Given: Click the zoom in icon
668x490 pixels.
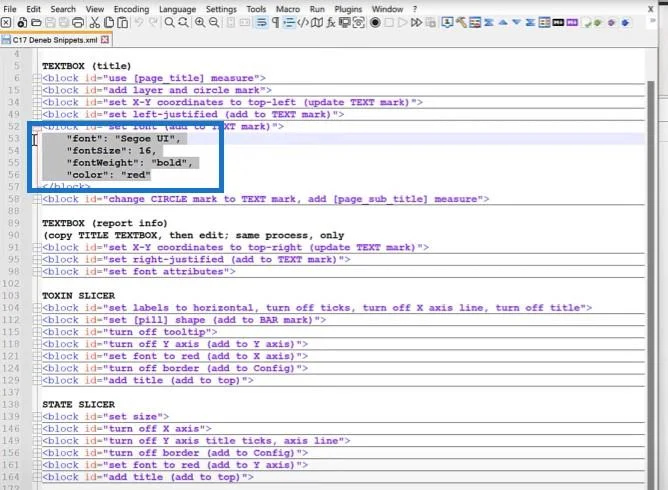Looking at the screenshot, I should (x=199, y=23).
